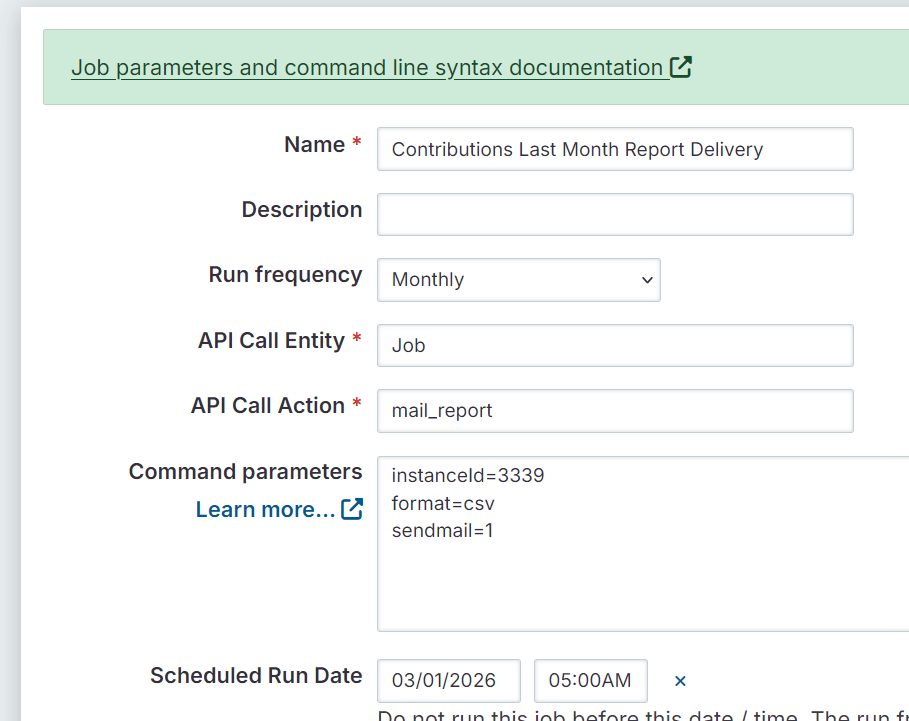Click into the empty Description field

pyautogui.click(x=614, y=215)
